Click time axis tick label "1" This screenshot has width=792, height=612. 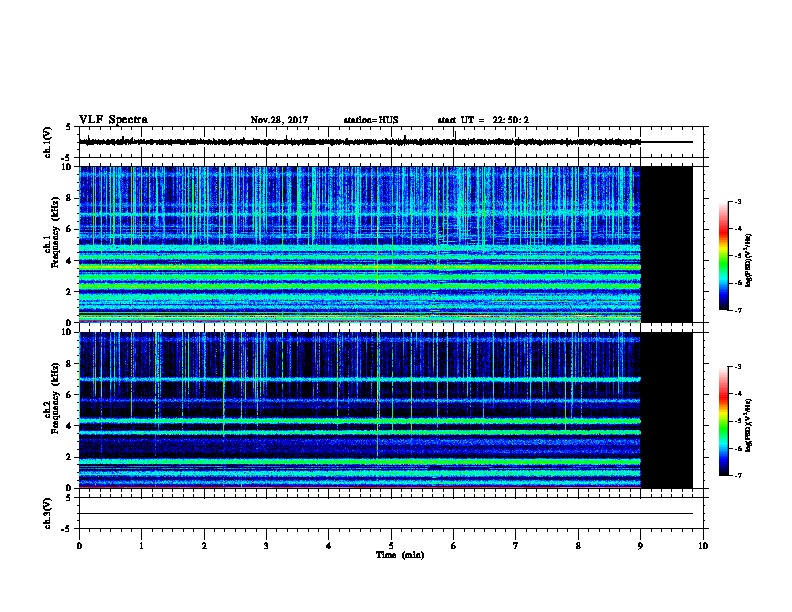[x=141, y=545]
